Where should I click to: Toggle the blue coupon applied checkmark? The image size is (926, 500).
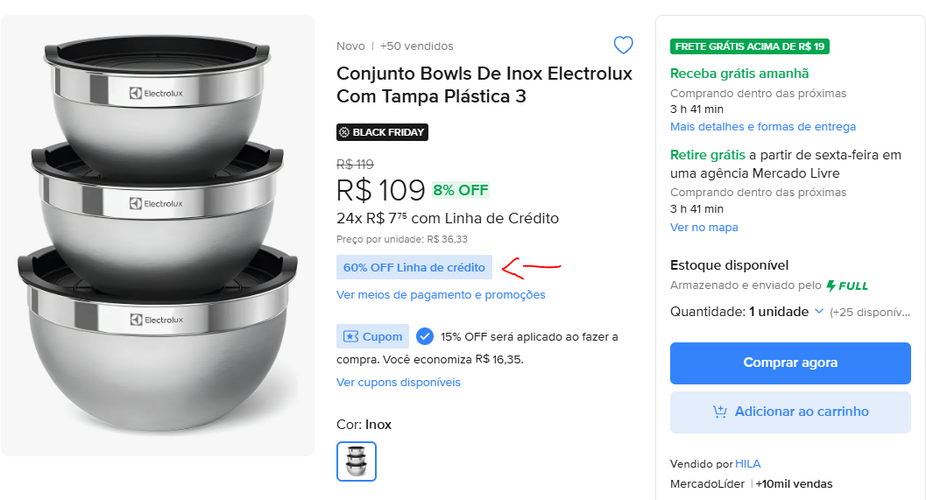[425, 336]
